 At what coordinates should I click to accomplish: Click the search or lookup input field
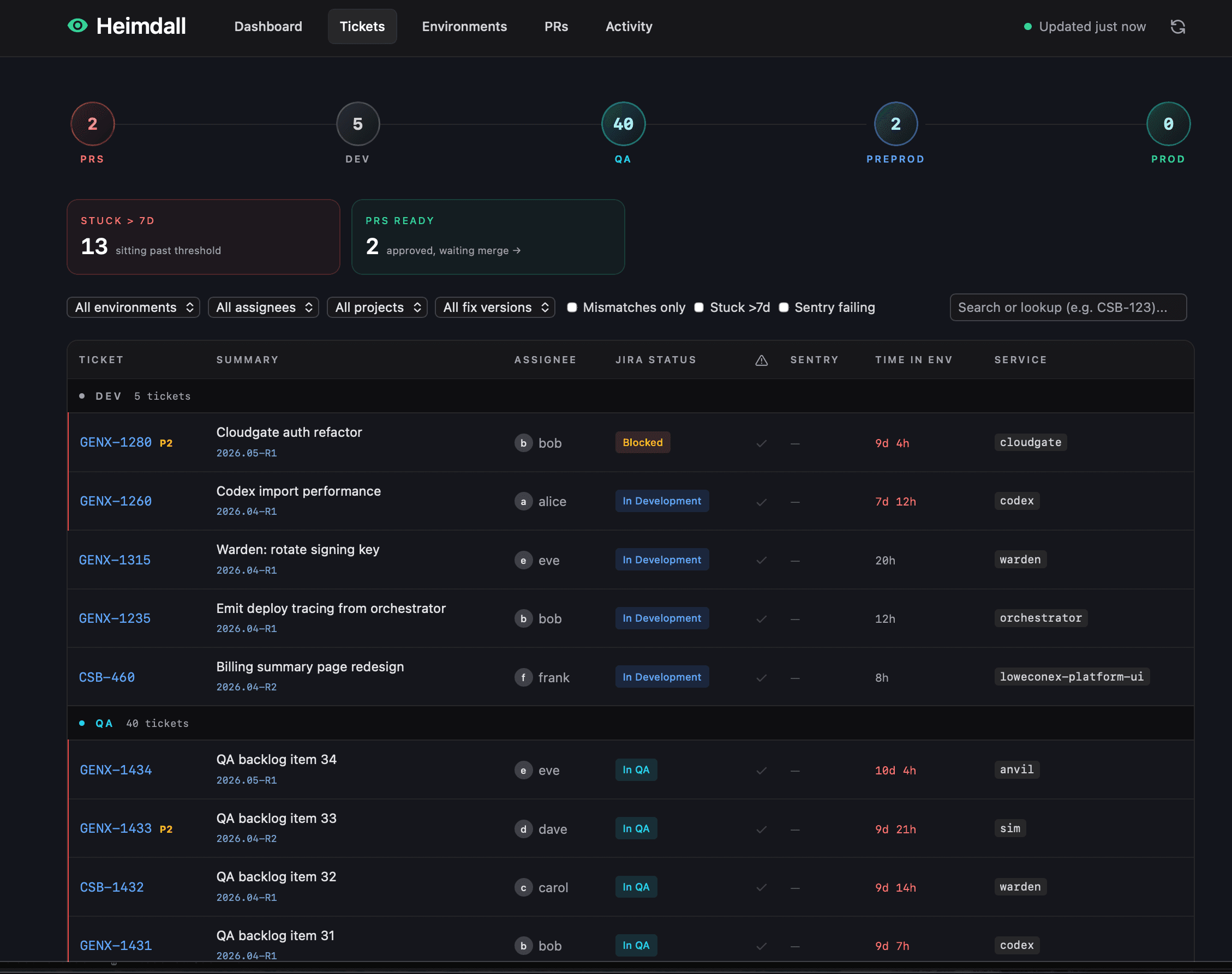(1068, 308)
